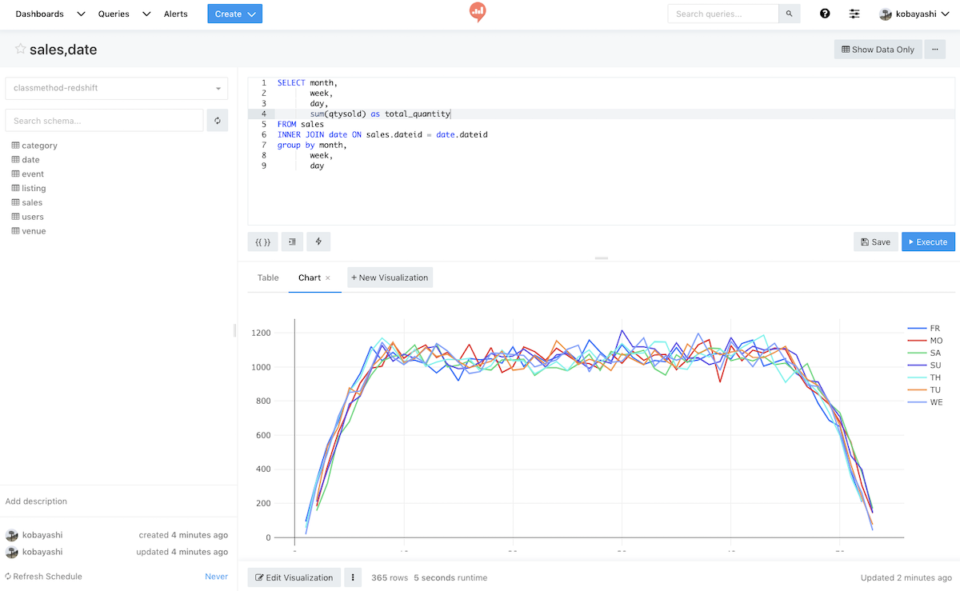Viewport: 960px width, 591px height.
Task: Expand the Dashboards menu chevron
Action: pyautogui.click(x=80, y=14)
